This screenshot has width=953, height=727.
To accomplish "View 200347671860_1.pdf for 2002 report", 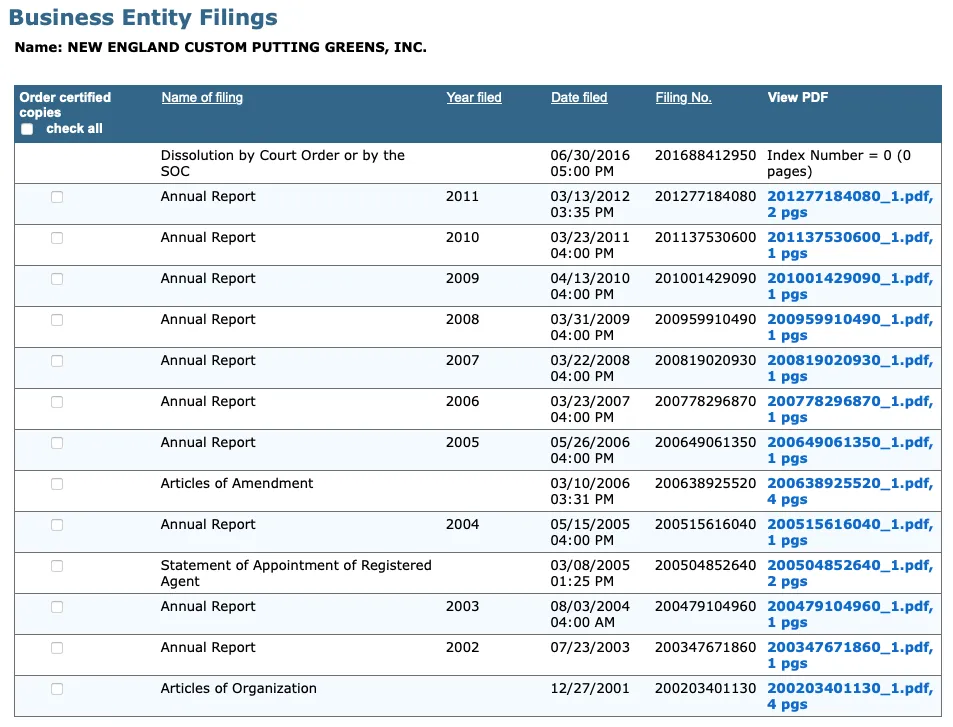I will pyautogui.click(x=849, y=647).
